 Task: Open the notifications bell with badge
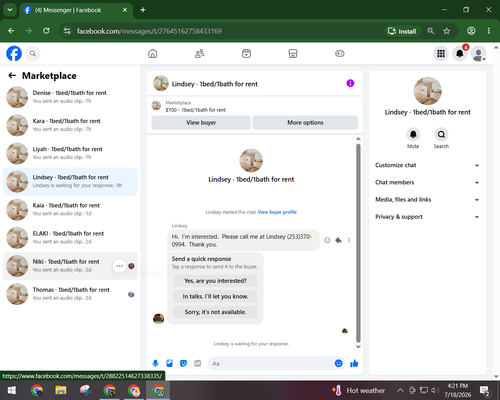(x=460, y=53)
